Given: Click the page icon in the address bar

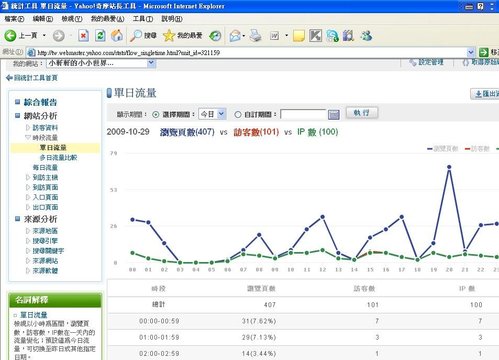Looking at the screenshot, I should [31, 53].
